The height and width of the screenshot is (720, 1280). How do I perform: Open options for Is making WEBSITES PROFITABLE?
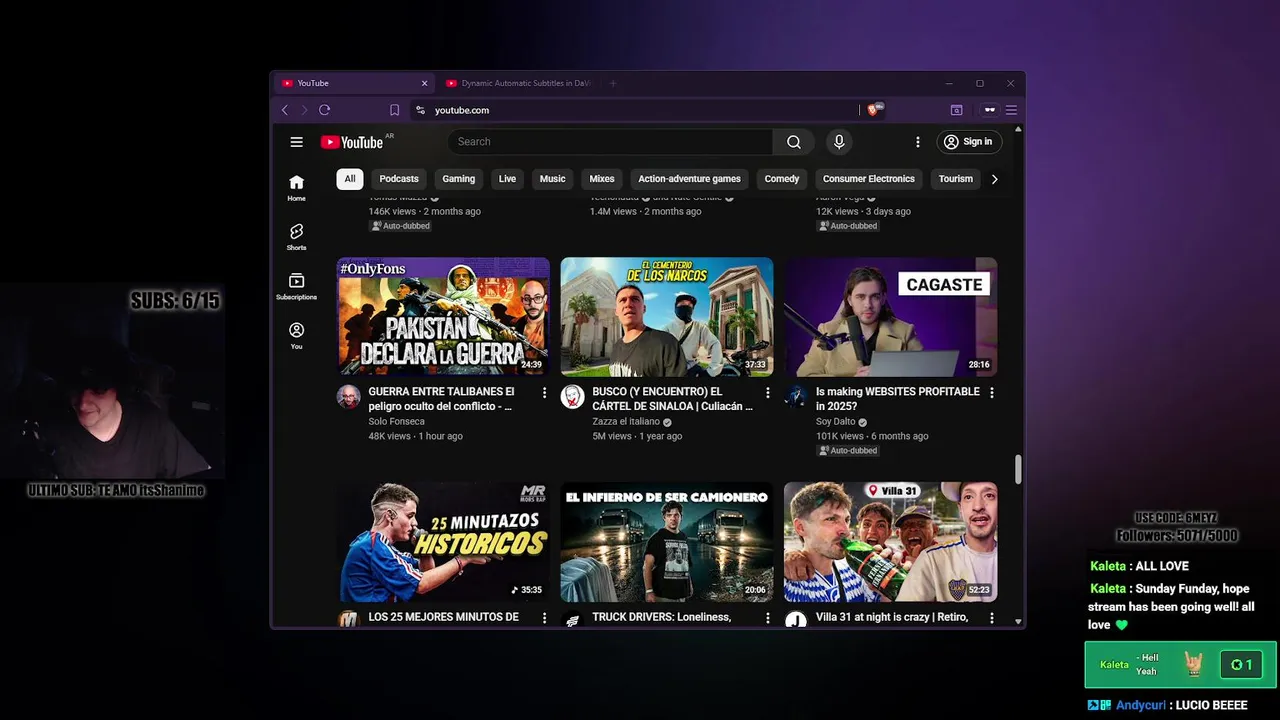coord(992,393)
